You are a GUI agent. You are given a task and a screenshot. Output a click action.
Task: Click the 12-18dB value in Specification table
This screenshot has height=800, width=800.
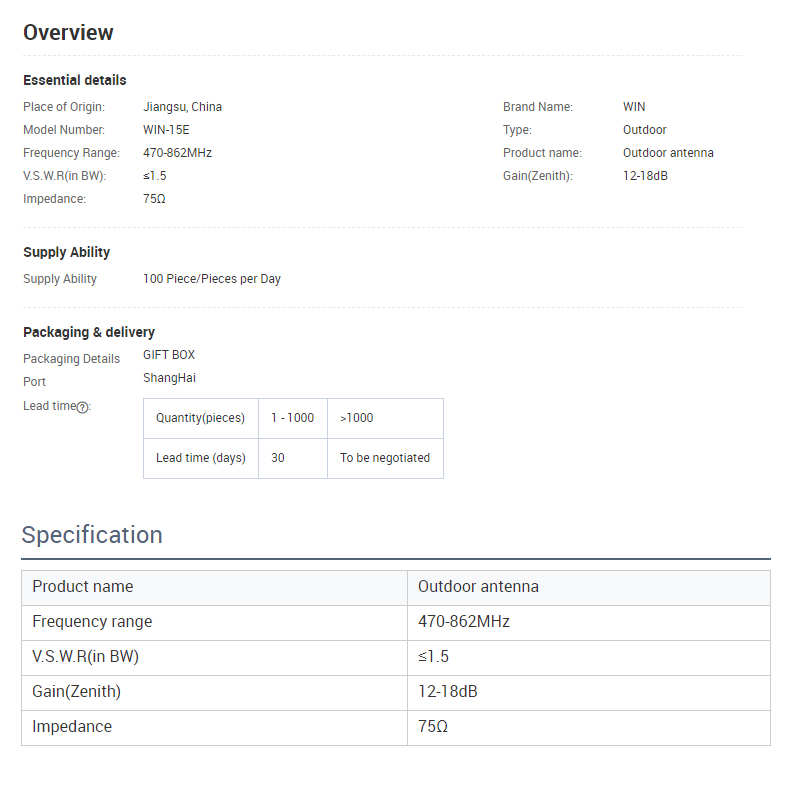coord(447,691)
